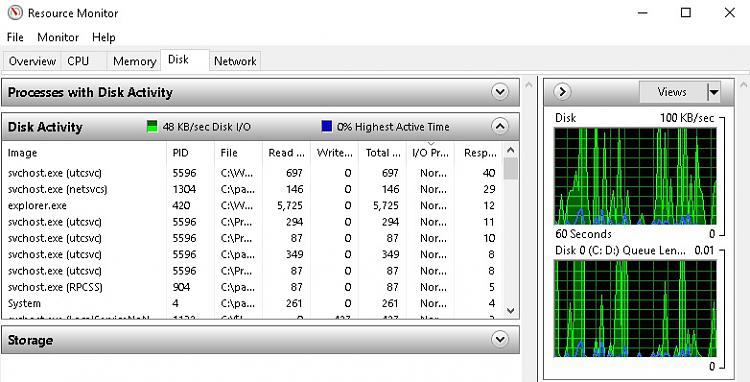
Task: Click the Disk 100 KB/sec graph
Action: 635,175
